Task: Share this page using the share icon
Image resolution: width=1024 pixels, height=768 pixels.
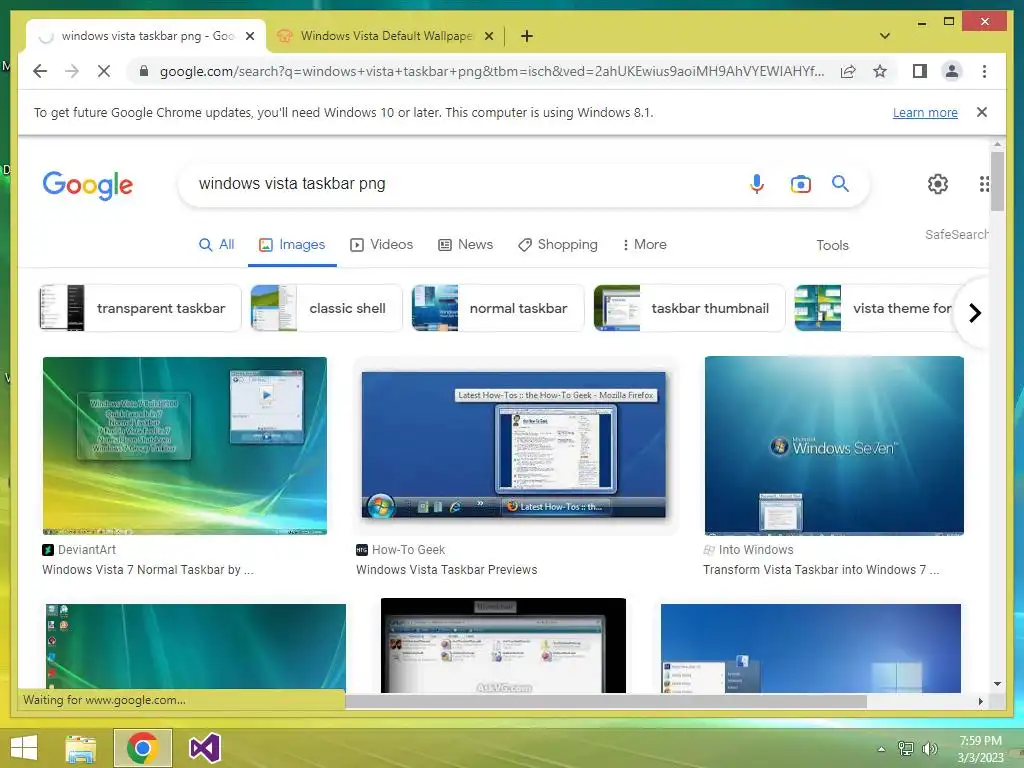Action: pyautogui.click(x=848, y=71)
